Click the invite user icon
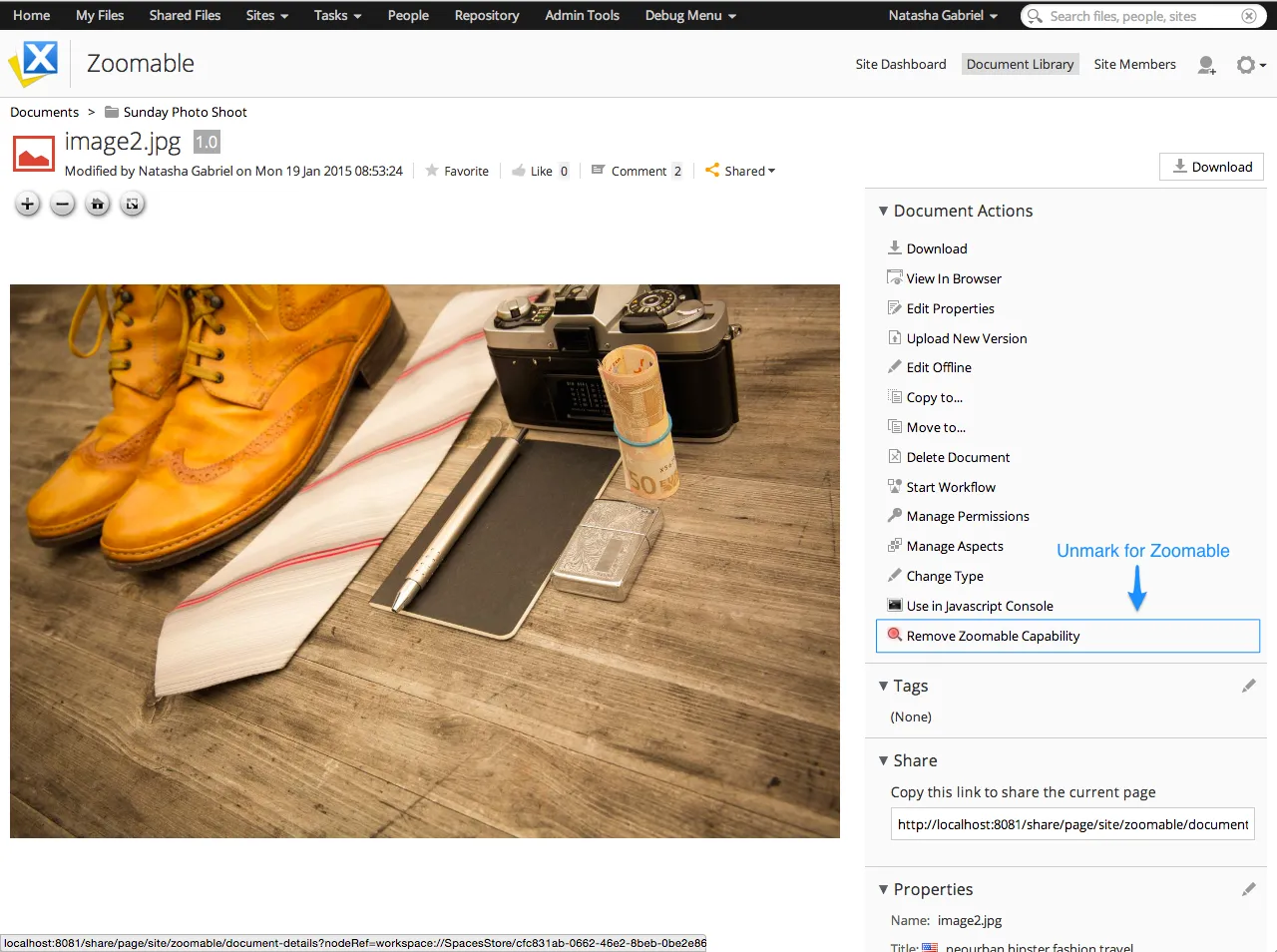Image resolution: width=1277 pixels, height=952 pixels. pos(1206,65)
